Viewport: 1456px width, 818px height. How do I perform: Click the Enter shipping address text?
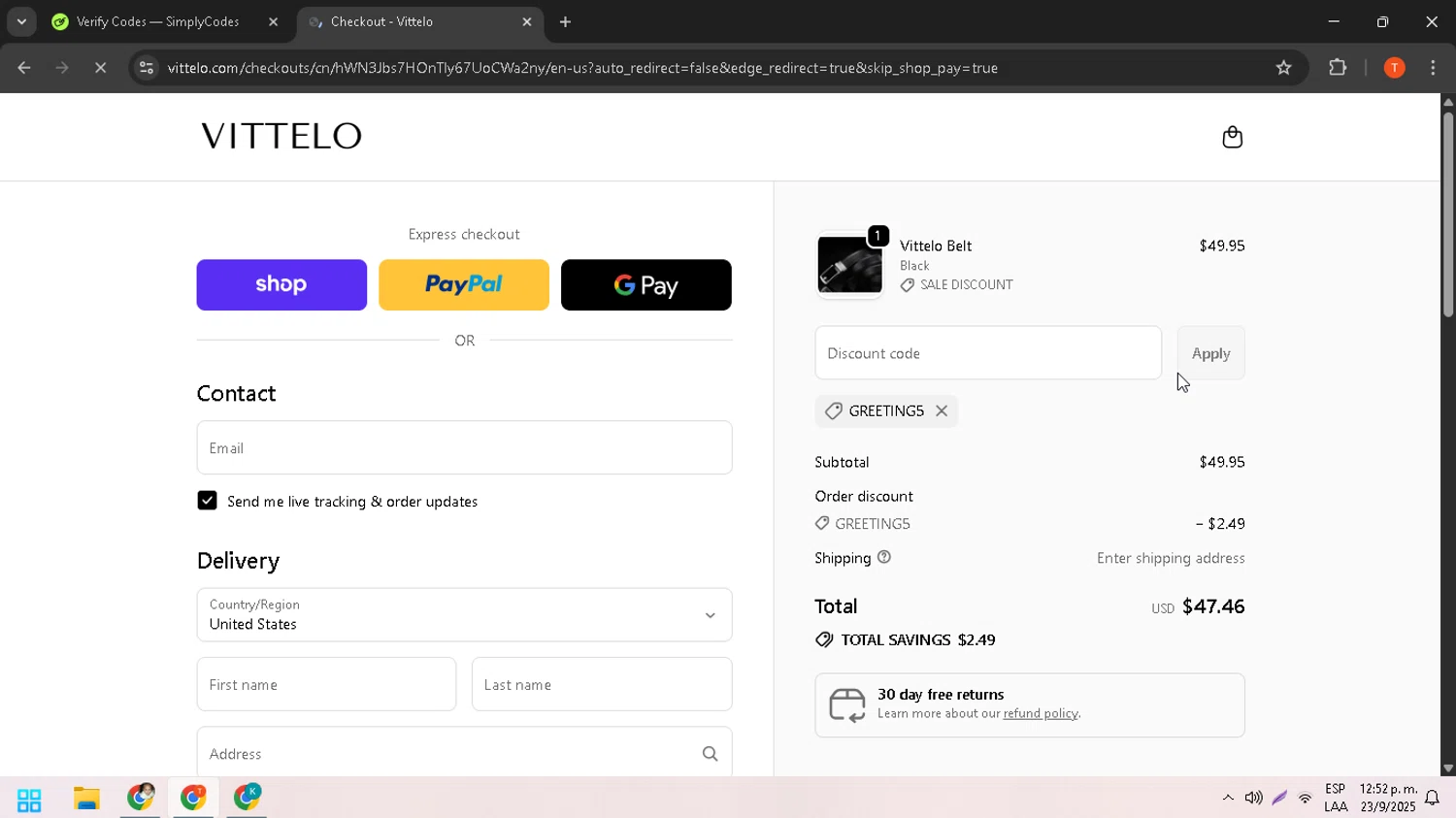pos(1171,558)
